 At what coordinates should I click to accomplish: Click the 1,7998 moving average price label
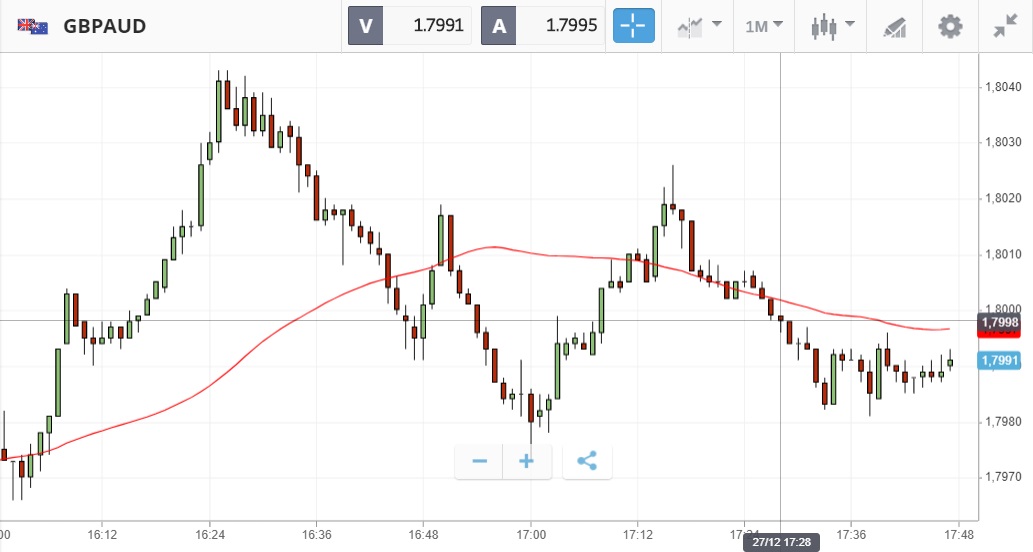pos(999,322)
